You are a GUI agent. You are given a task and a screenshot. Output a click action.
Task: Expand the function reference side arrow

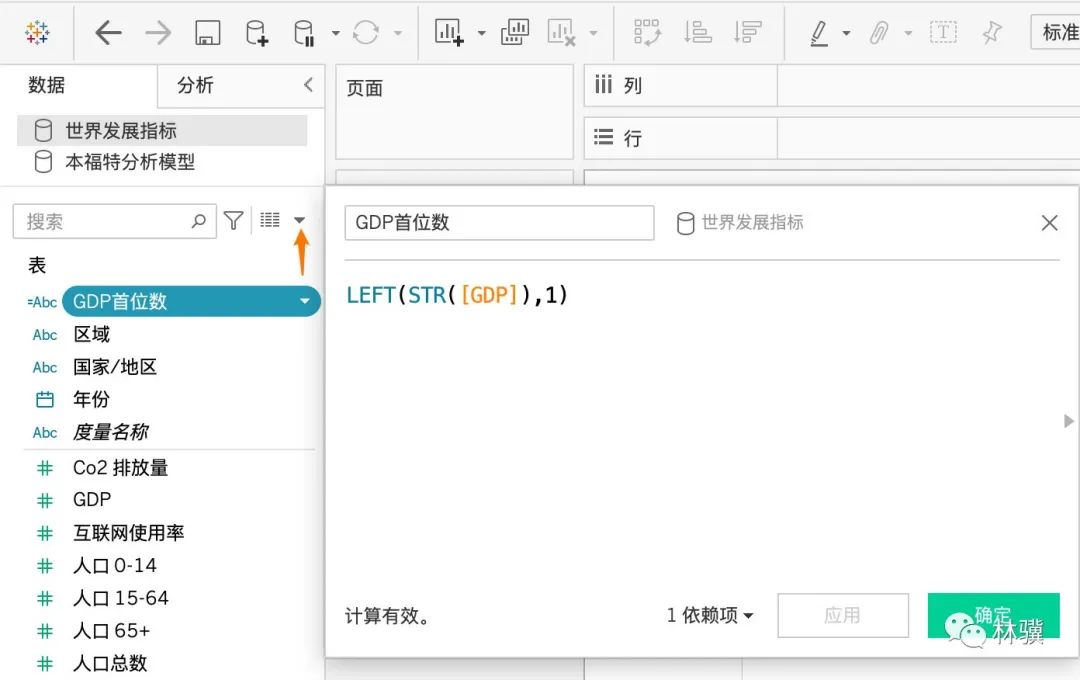coord(1068,421)
